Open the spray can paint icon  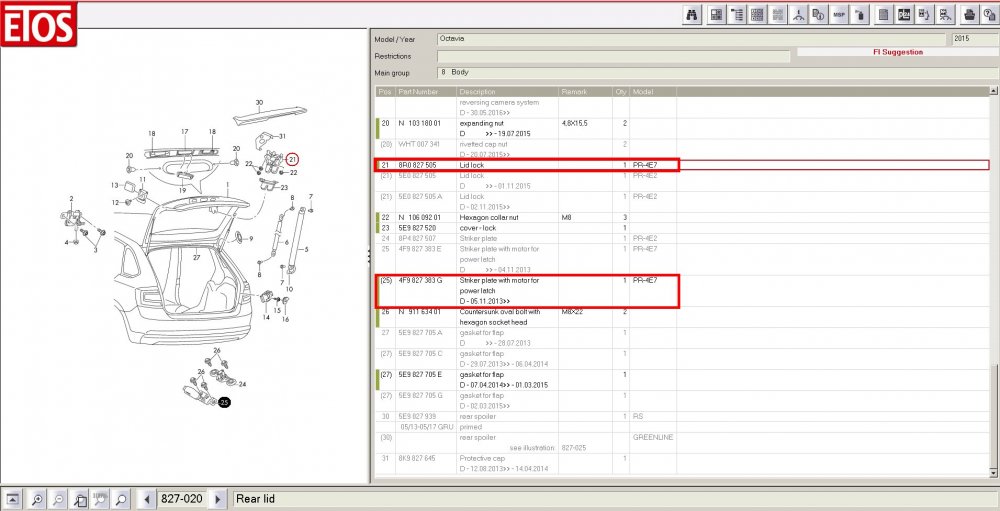coord(859,15)
